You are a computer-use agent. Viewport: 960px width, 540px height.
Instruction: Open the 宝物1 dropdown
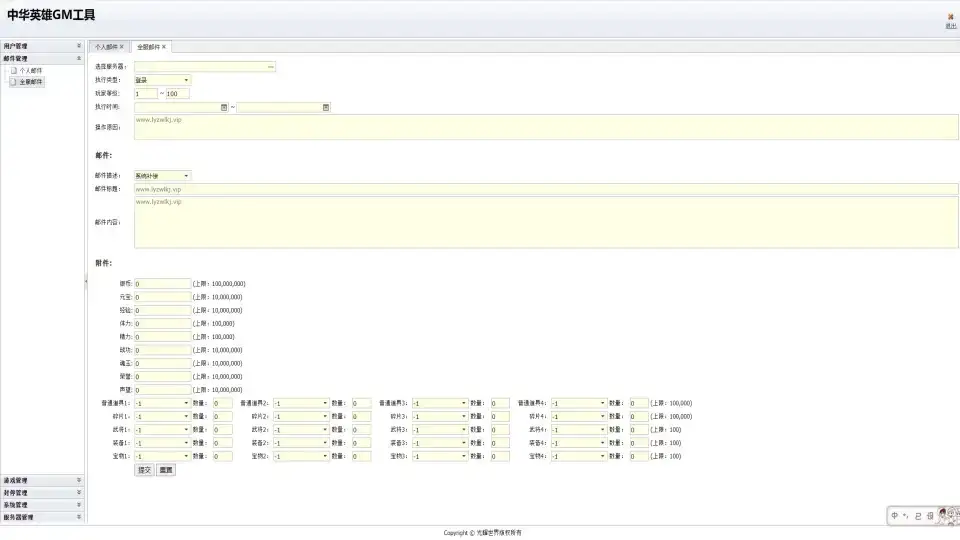(163, 456)
